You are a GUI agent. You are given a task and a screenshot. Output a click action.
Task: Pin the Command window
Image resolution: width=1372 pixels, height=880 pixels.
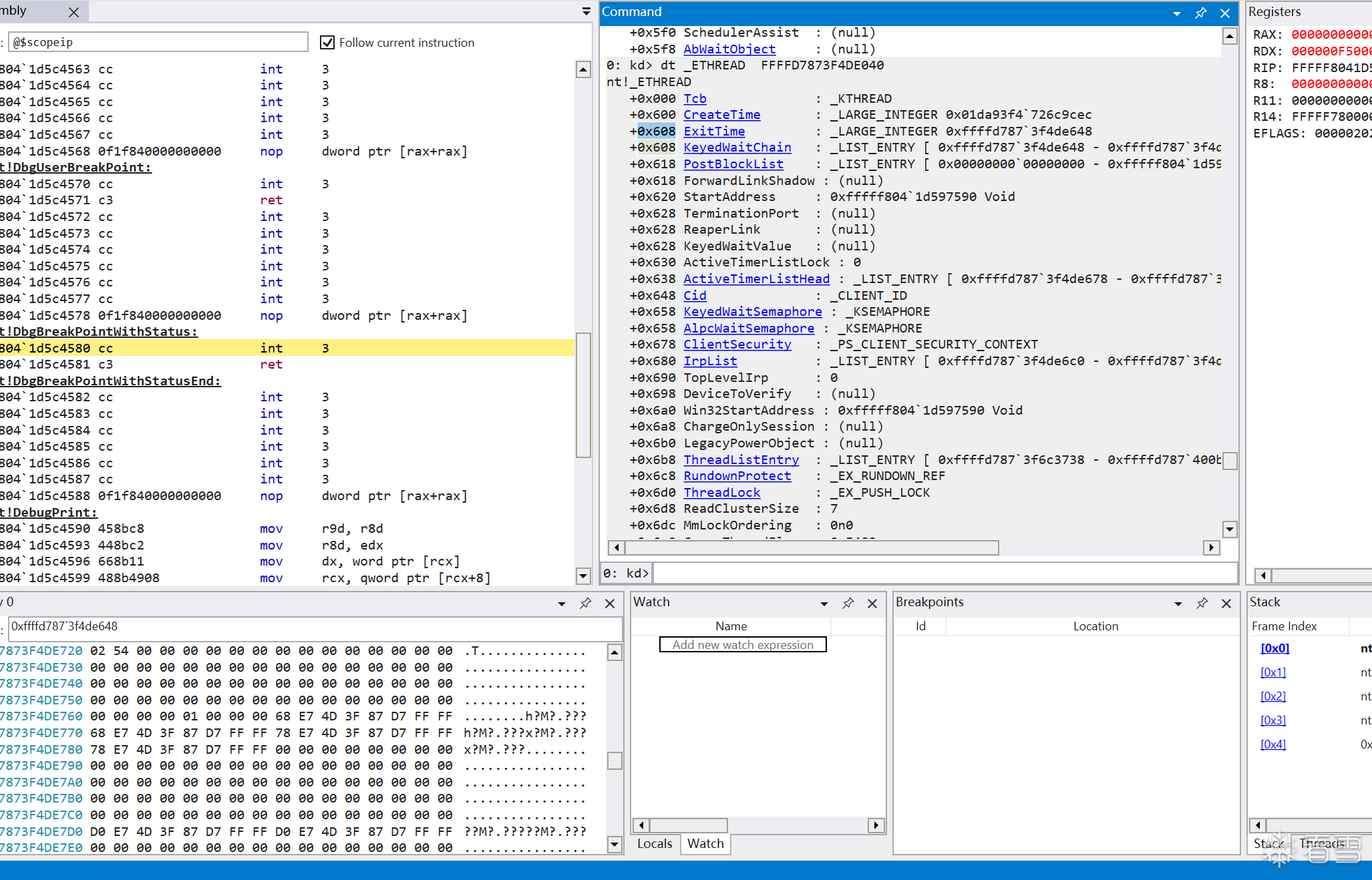click(1200, 13)
